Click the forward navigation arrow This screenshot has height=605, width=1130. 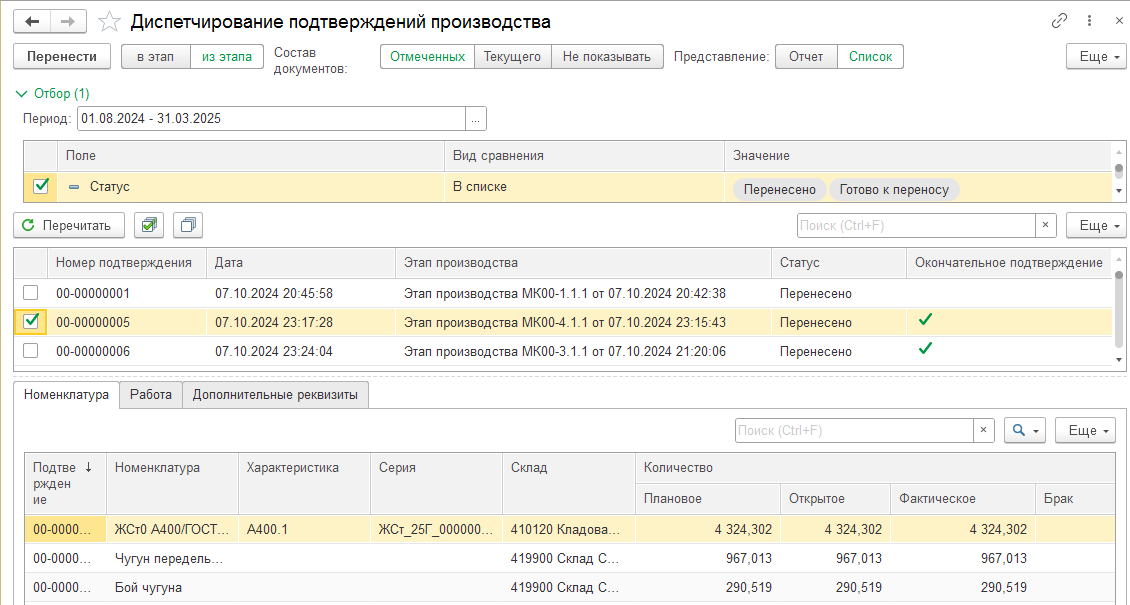point(68,21)
